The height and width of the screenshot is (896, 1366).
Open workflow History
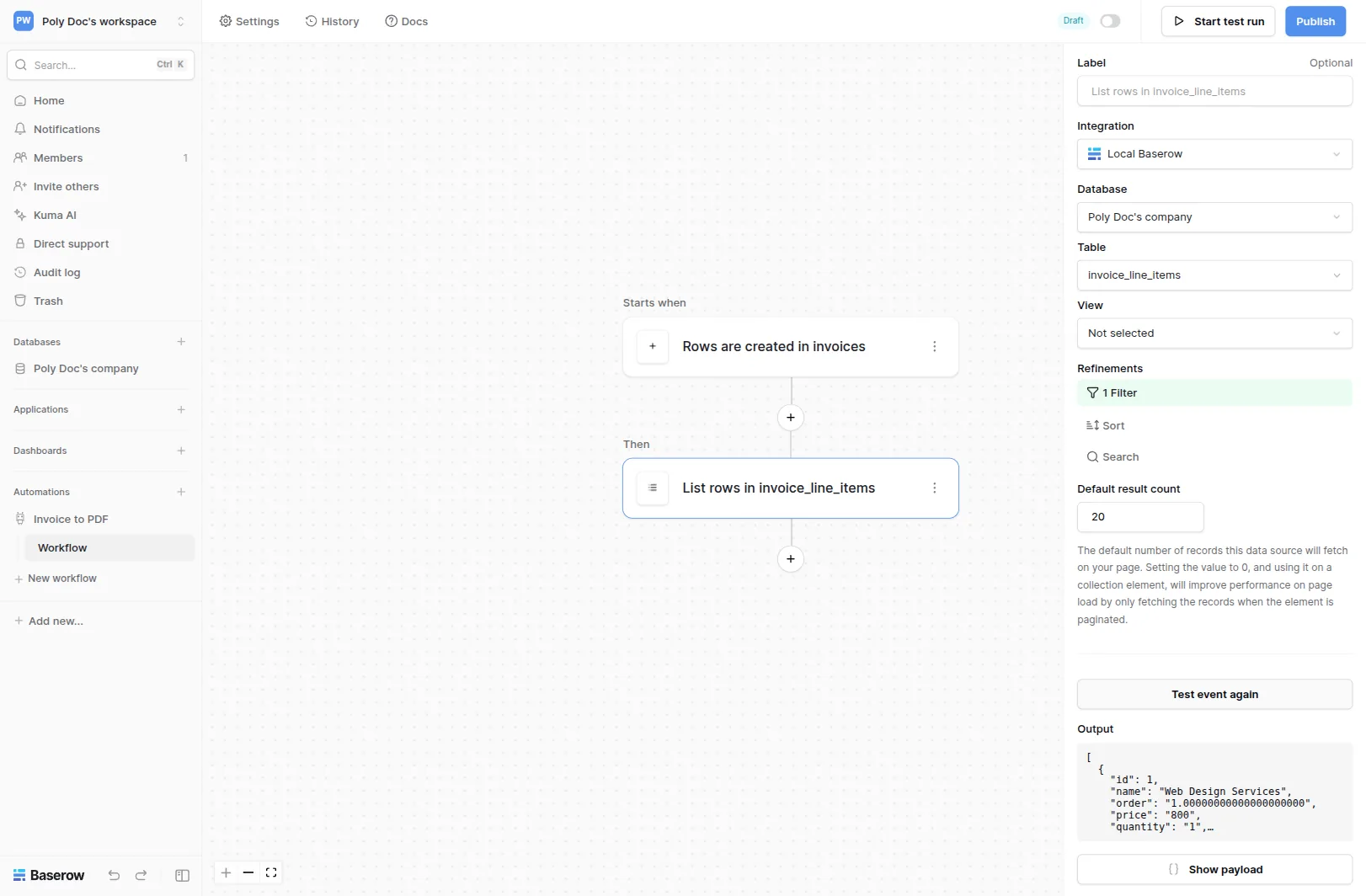[x=332, y=21]
